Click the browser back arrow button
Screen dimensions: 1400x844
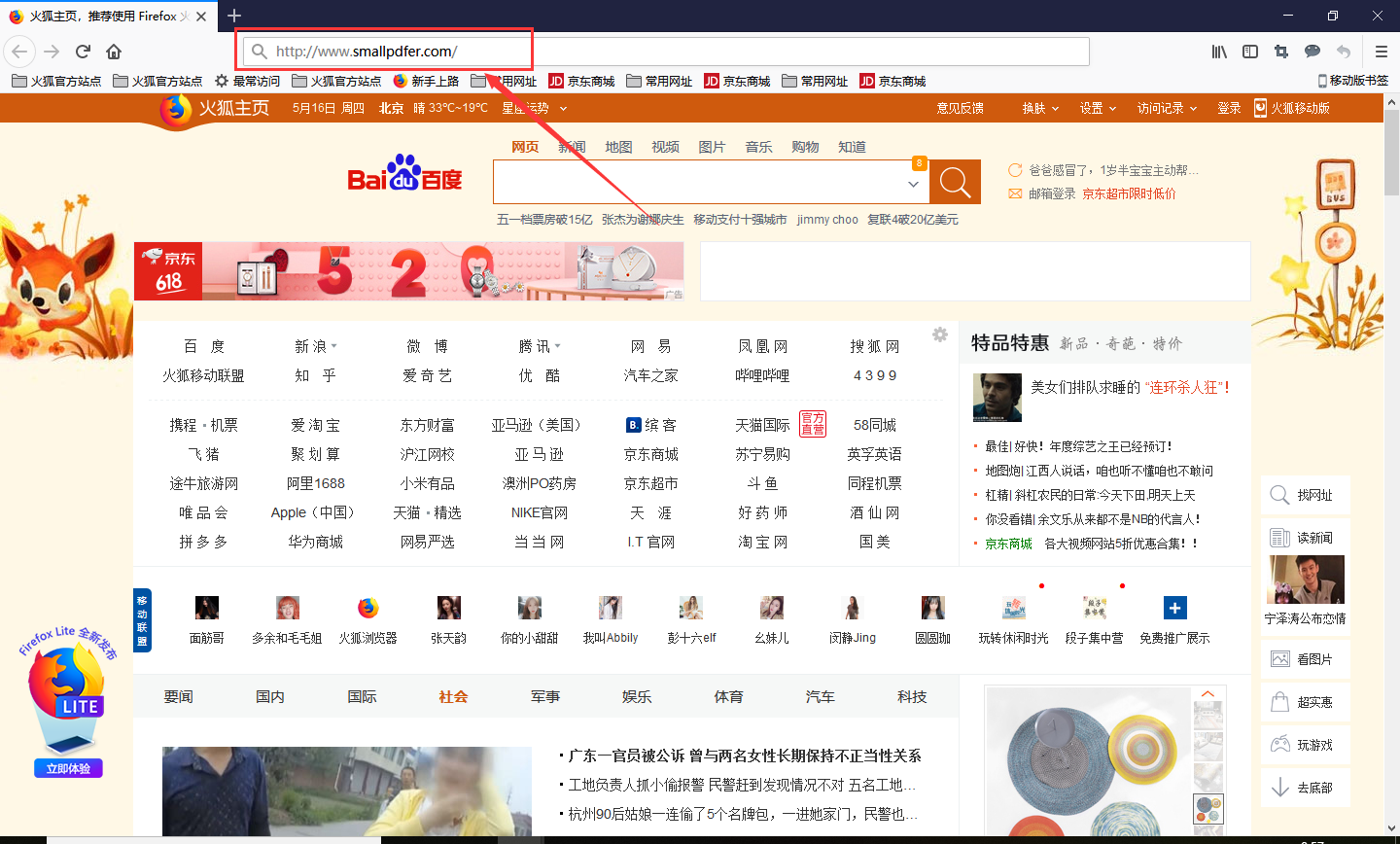pyautogui.click(x=20, y=52)
